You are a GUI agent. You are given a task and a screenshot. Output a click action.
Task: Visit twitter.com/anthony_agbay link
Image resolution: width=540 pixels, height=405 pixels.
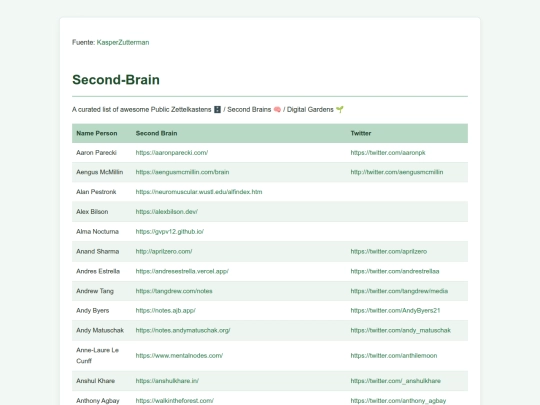click(x=398, y=401)
